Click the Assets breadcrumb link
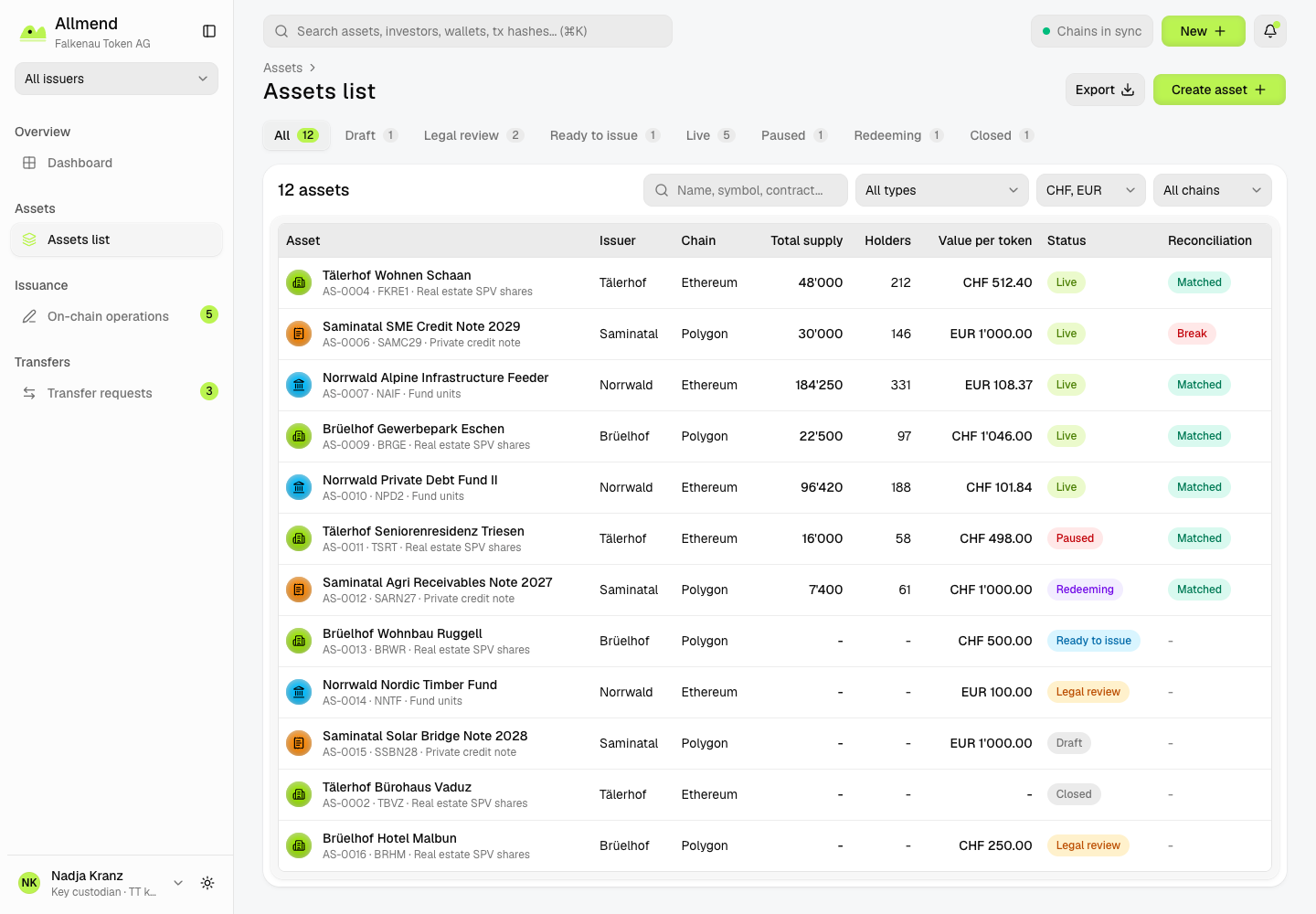 [x=282, y=68]
